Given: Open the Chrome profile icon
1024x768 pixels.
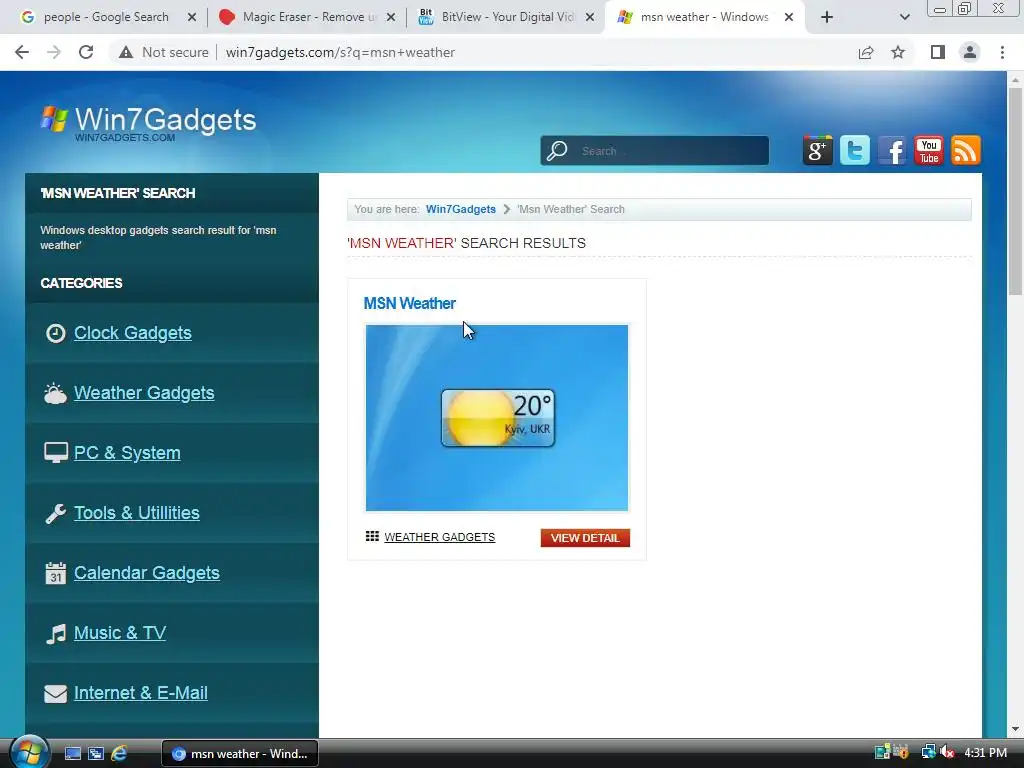Looking at the screenshot, I should point(970,52).
